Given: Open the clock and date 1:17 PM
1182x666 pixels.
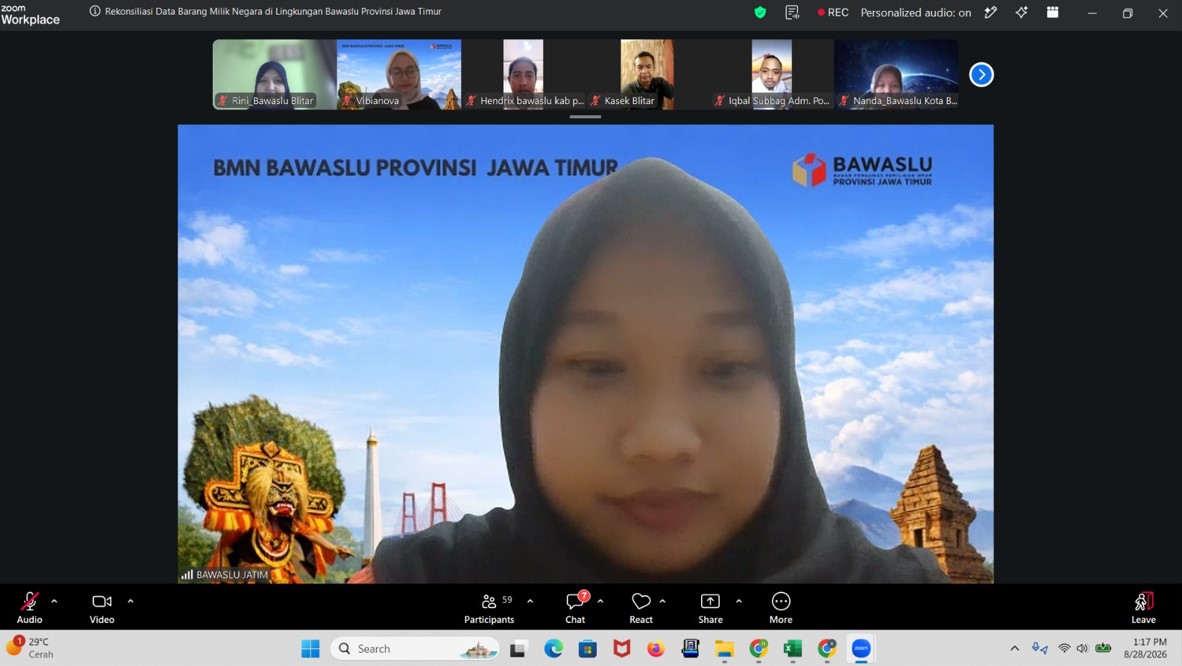Looking at the screenshot, I should click(1145, 649).
